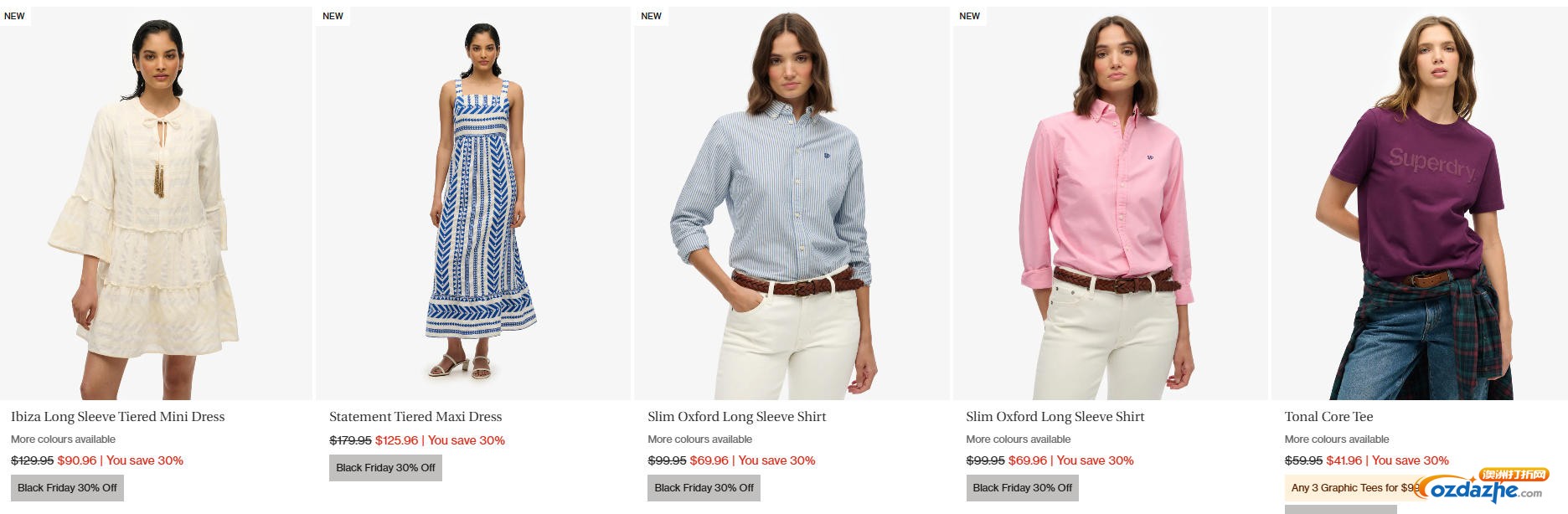Click More colours available under Tonal Core Tee
Image resolution: width=1568 pixels, height=514 pixels.
[1337, 439]
